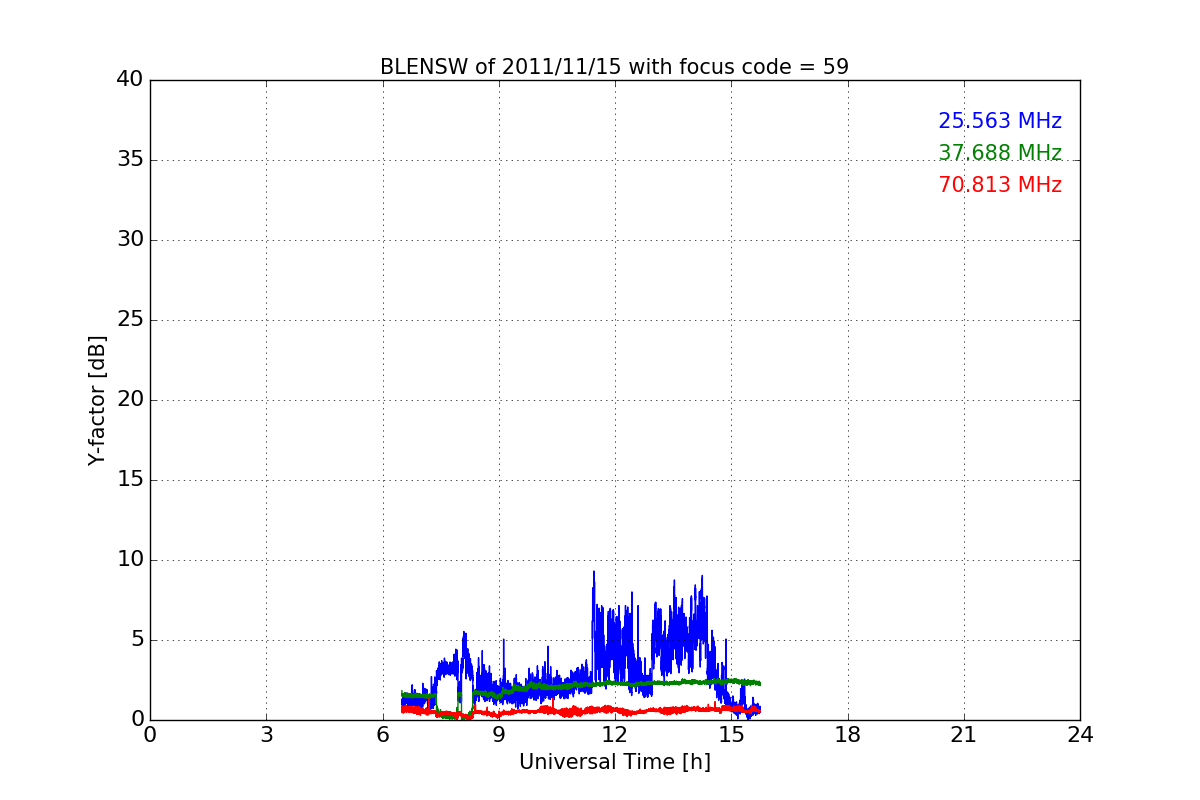The width and height of the screenshot is (1200, 800).
Task: Click y-axis tick label '30'
Action: (130, 239)
